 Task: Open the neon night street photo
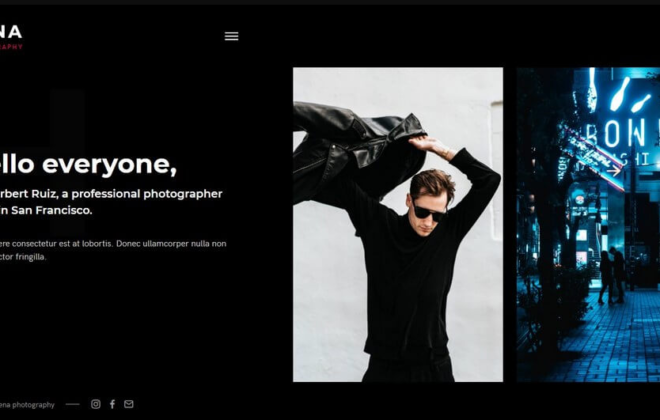(588, 225)
